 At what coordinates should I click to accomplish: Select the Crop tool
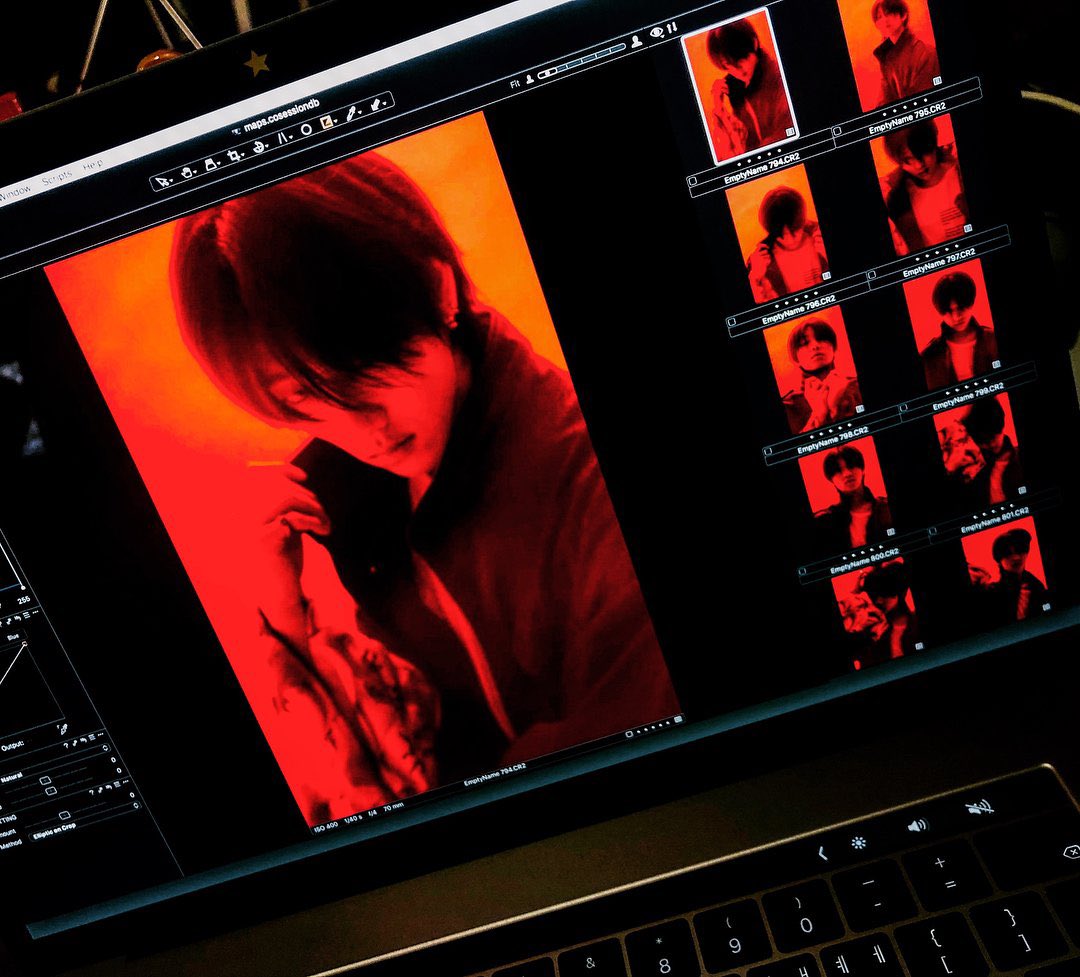233,155
